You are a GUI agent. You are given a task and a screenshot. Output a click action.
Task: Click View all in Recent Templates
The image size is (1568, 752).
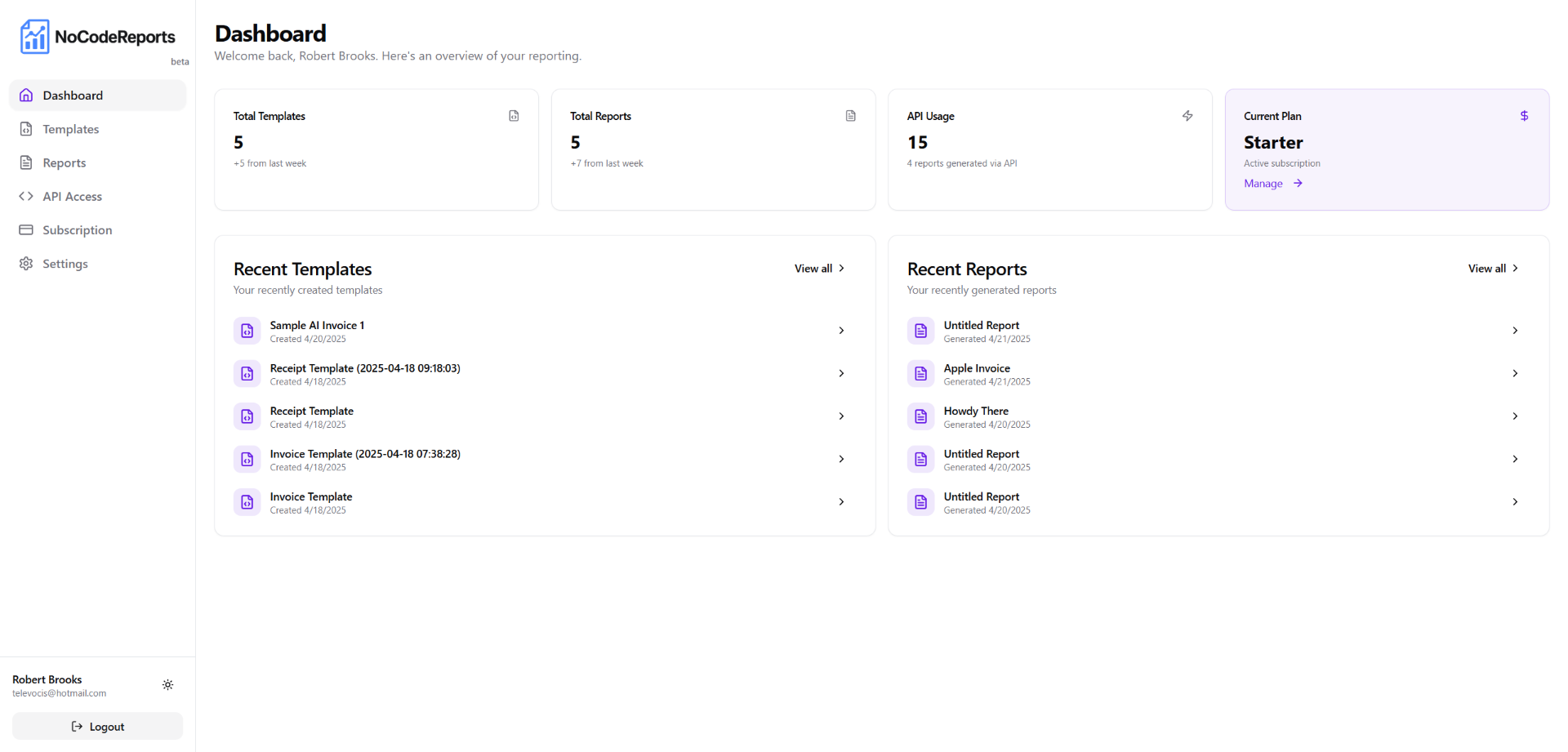coord(820,269)
